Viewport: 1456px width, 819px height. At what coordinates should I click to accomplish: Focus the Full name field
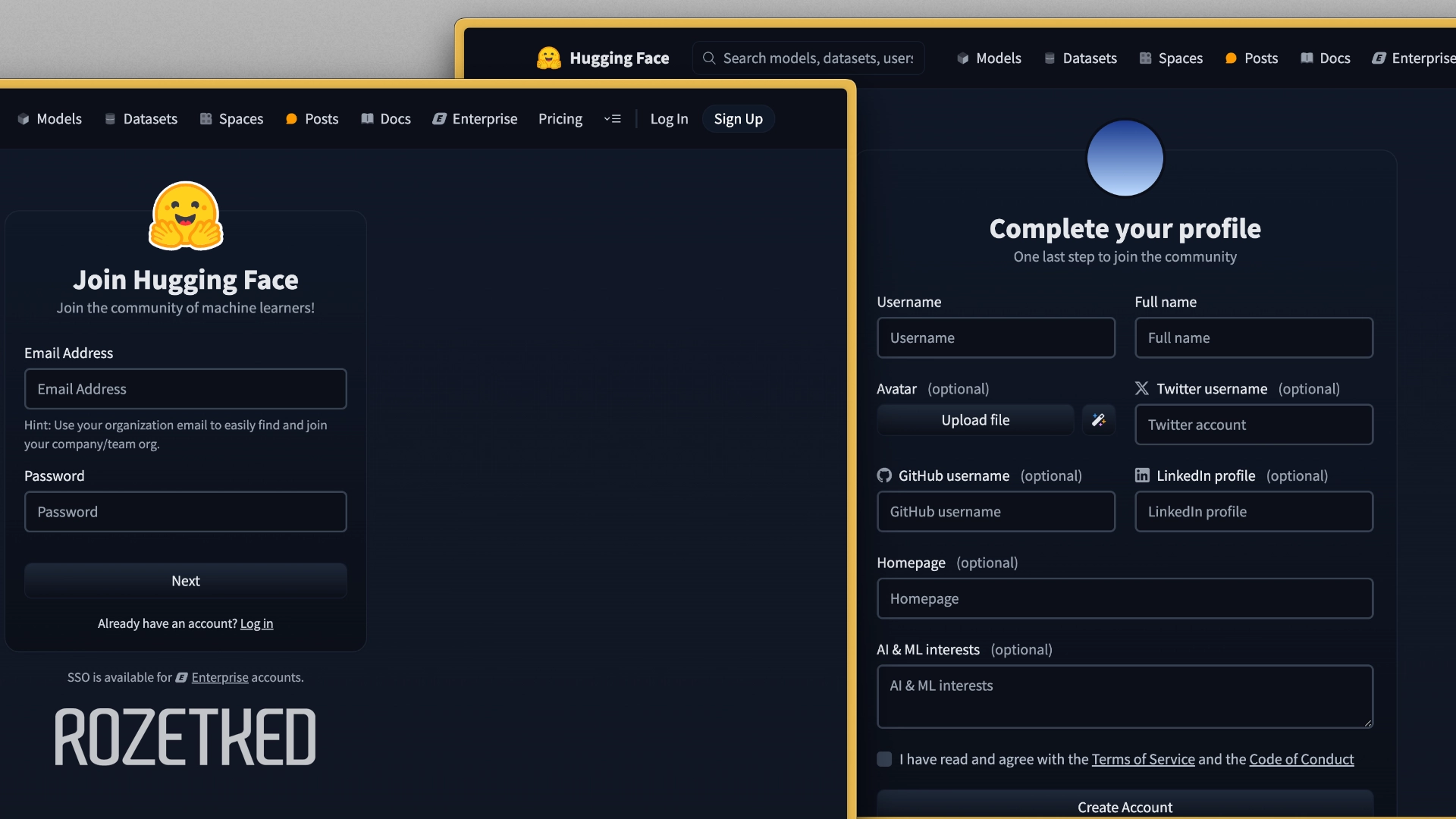[1254, 338]
